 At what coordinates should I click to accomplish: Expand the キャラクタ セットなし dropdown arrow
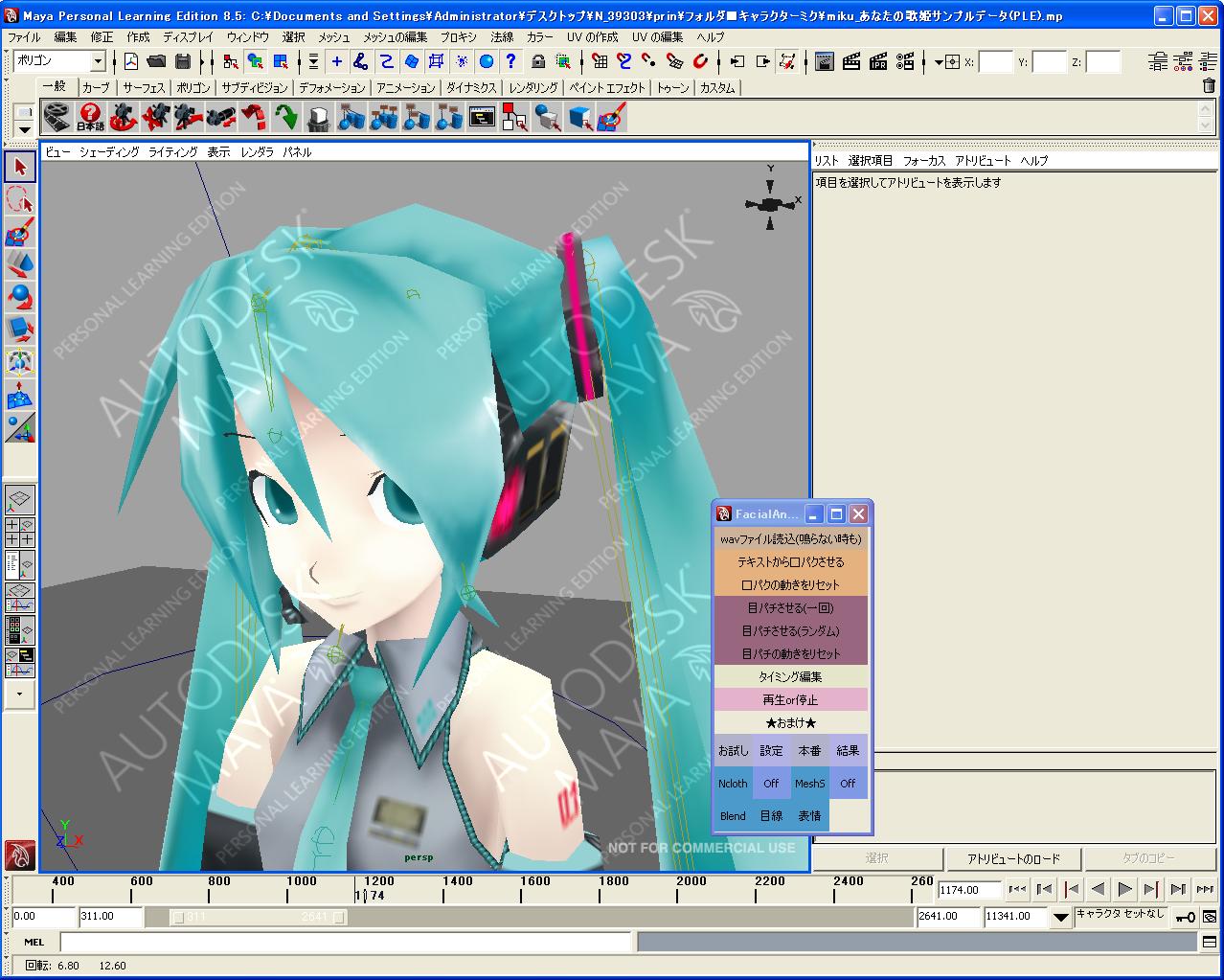1060,917
